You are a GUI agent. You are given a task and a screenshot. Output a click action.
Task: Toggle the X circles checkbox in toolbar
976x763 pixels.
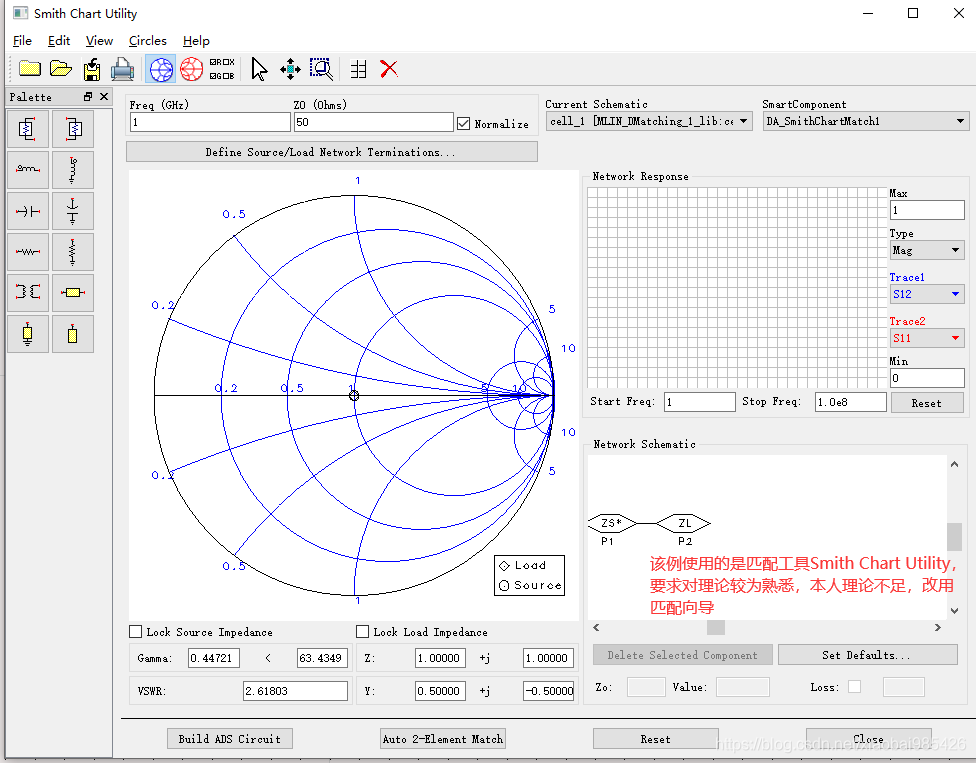227,62
